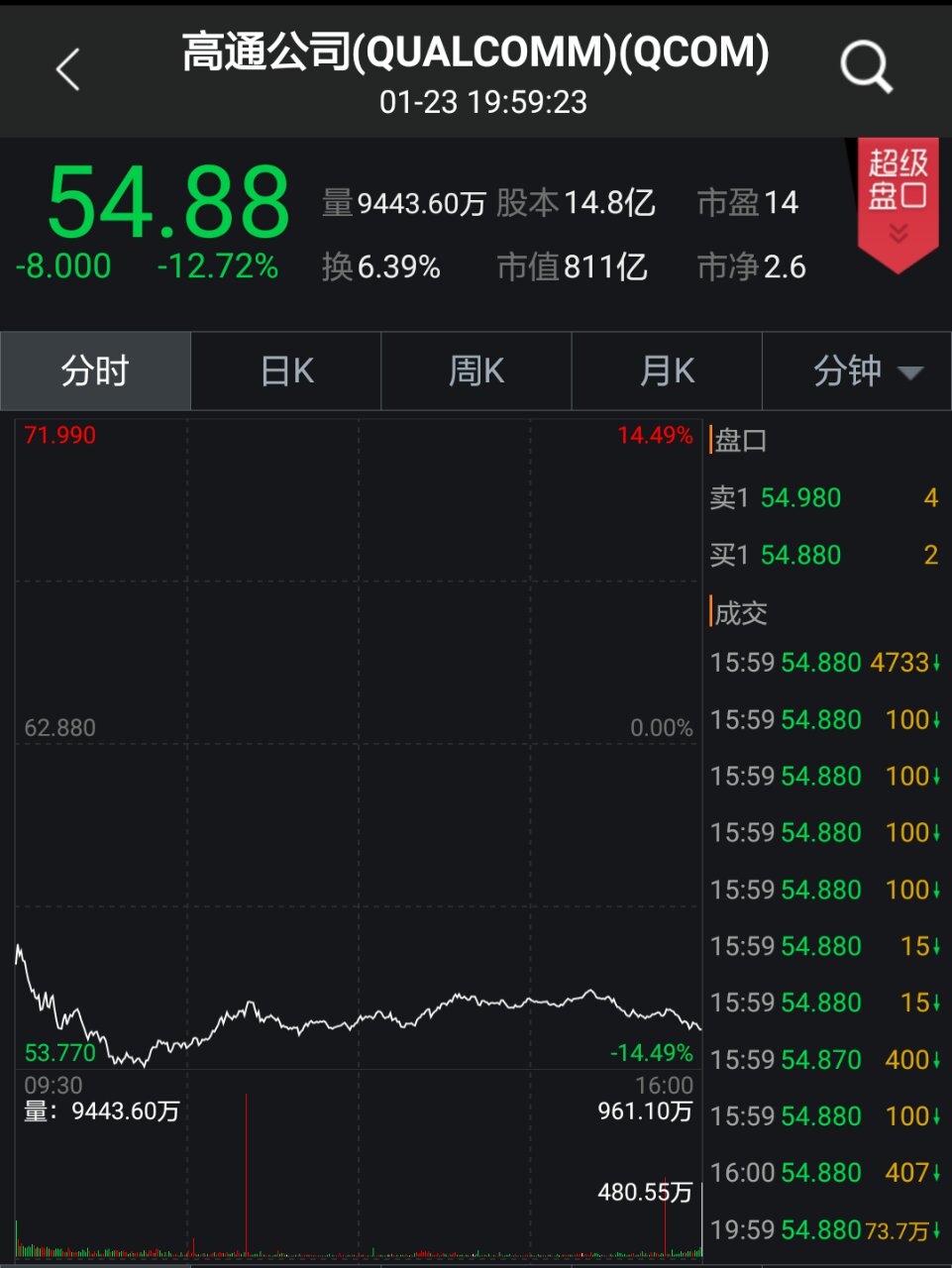Click timestamp 01-23 19:59:23
Image resolution: width=952 pixels, height=1268 pixels.
coord(483,102)
